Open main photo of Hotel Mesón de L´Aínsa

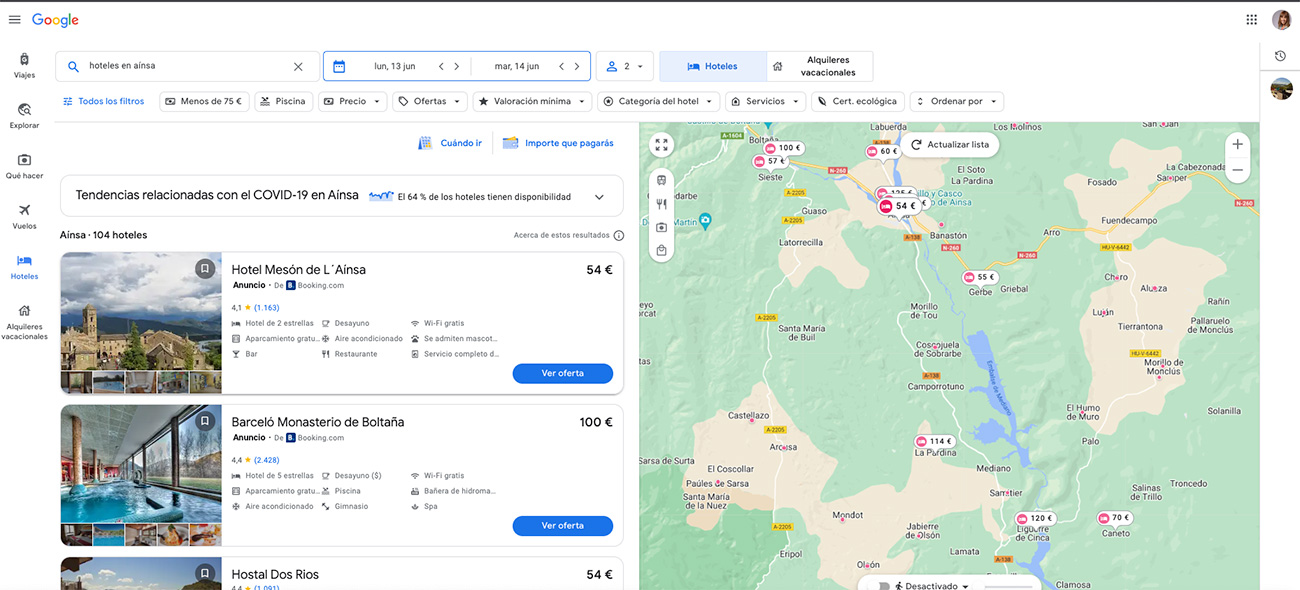coord(141,312)
